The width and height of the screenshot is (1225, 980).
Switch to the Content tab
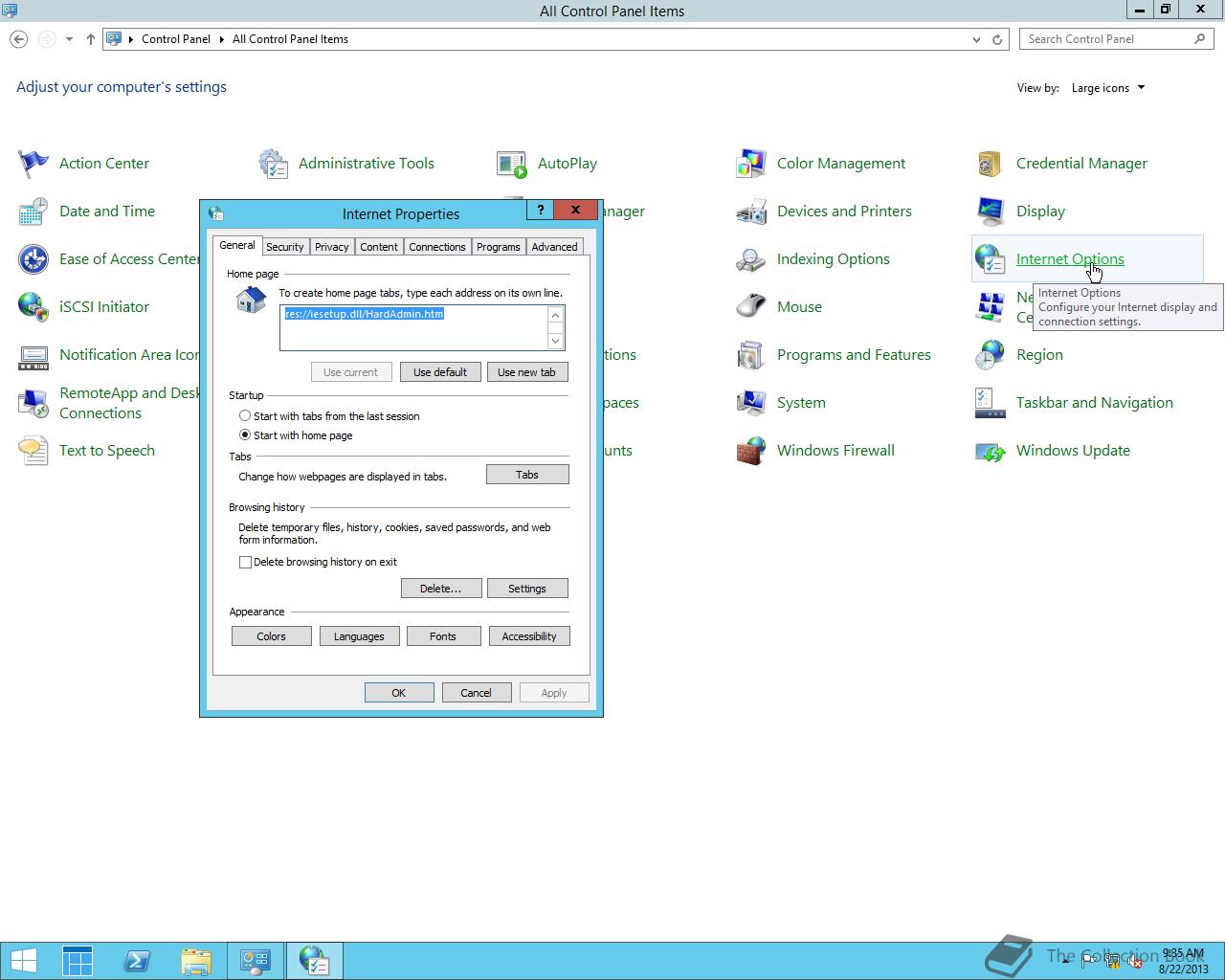coord(379,247)
